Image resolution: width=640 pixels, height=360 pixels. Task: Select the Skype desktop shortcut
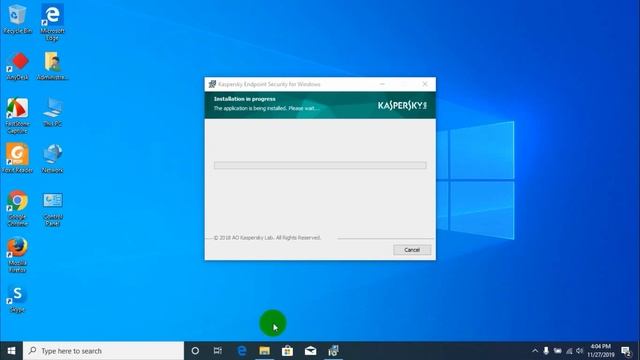pyautogui.click(x=17, y=300)
